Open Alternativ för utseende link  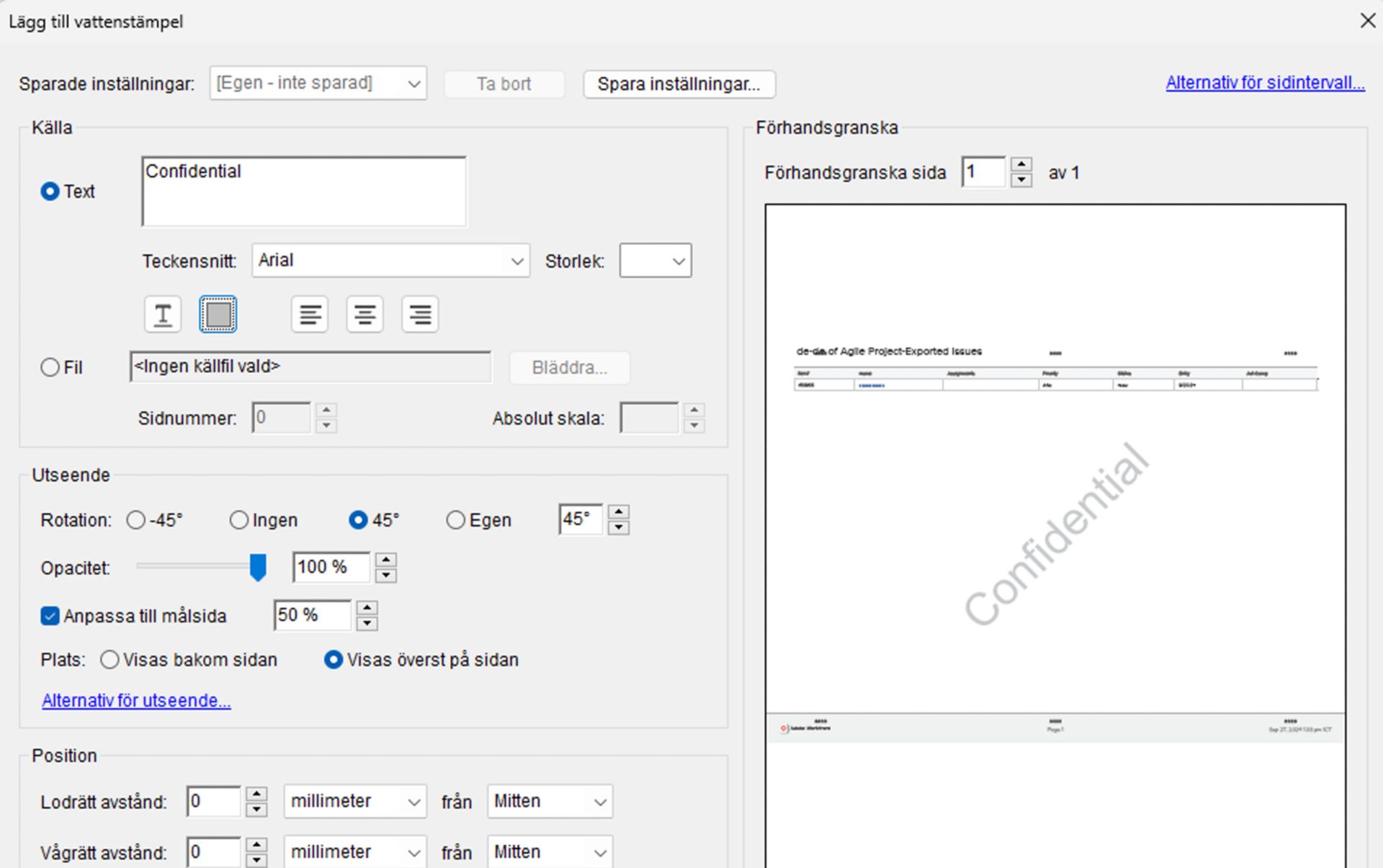pos(136,700)
